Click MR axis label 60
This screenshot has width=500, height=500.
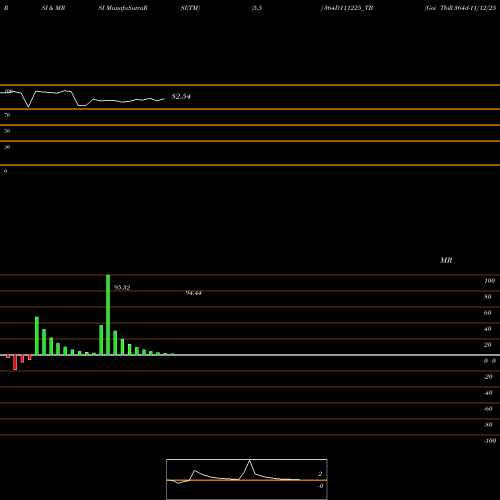click(488, 313)
